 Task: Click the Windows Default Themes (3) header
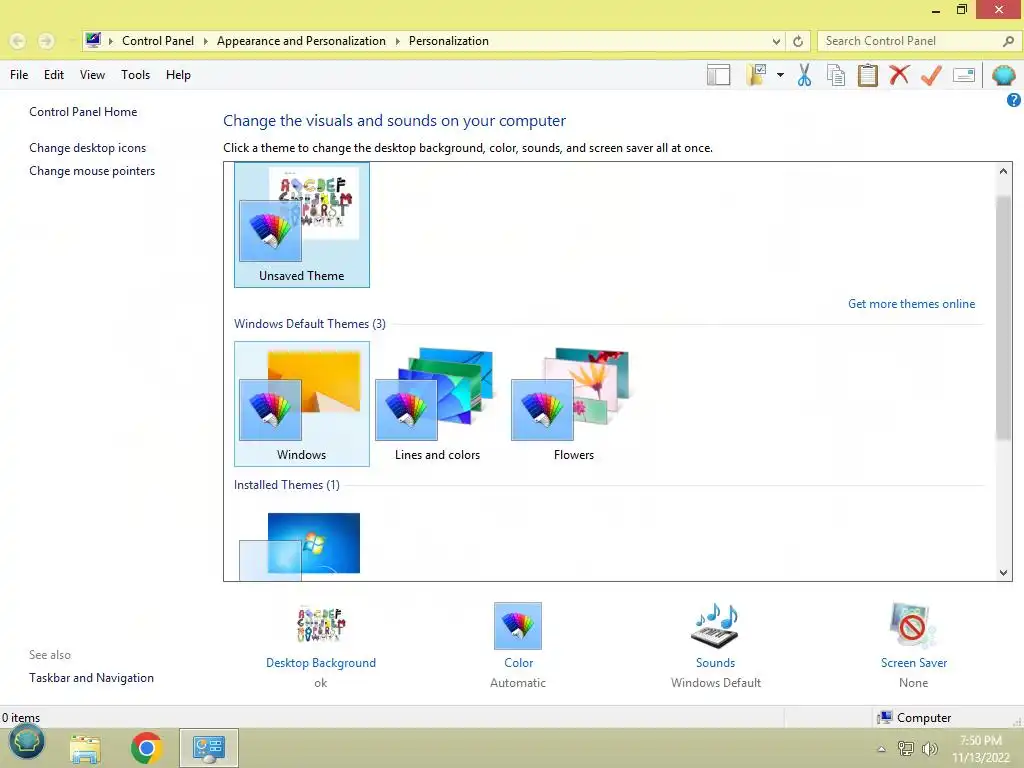pyautogui.click(x=310, y=324)
